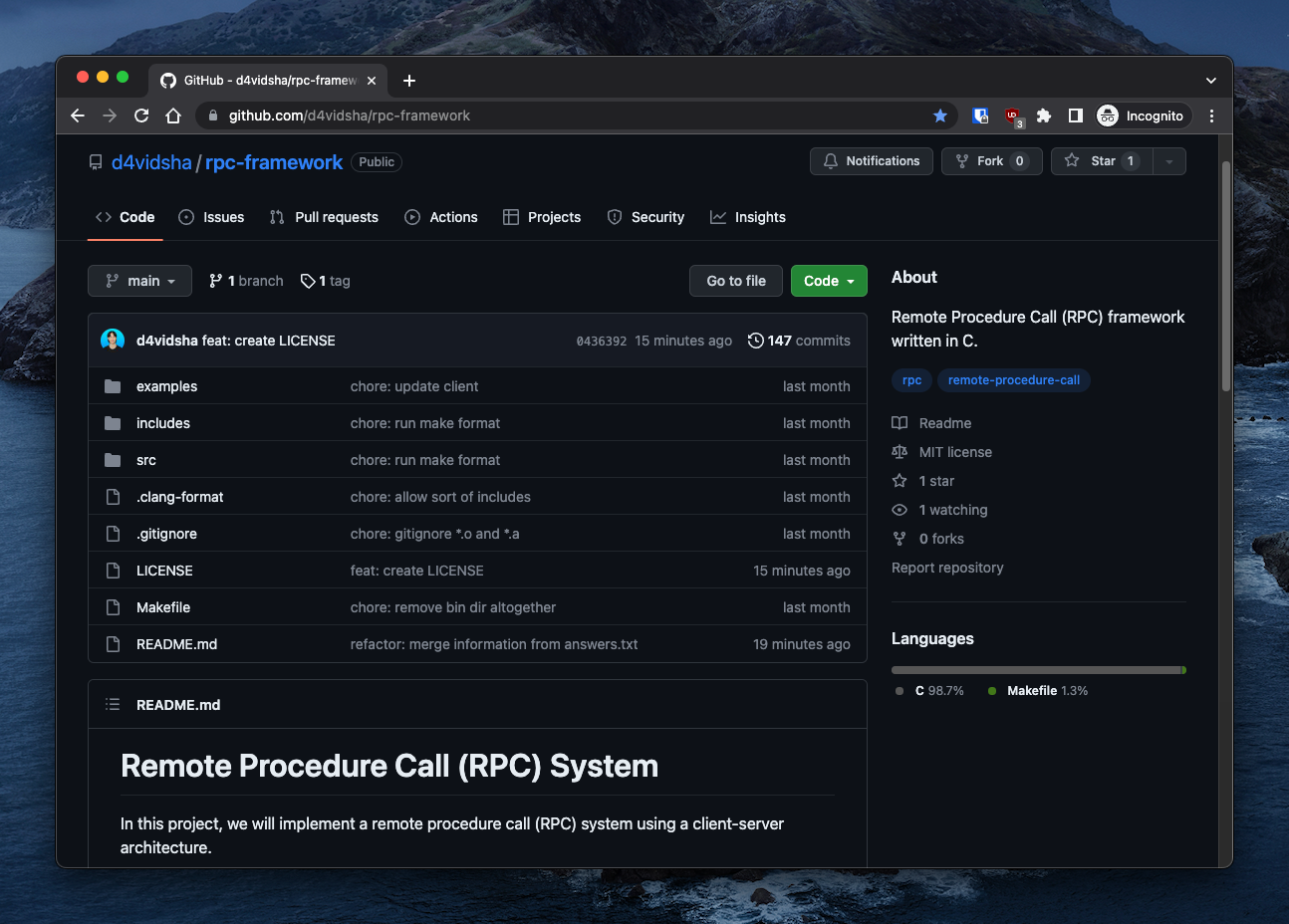Open the LICENSE file
The height and width of the screenshot is (924, 1289).
coord(164,571)
